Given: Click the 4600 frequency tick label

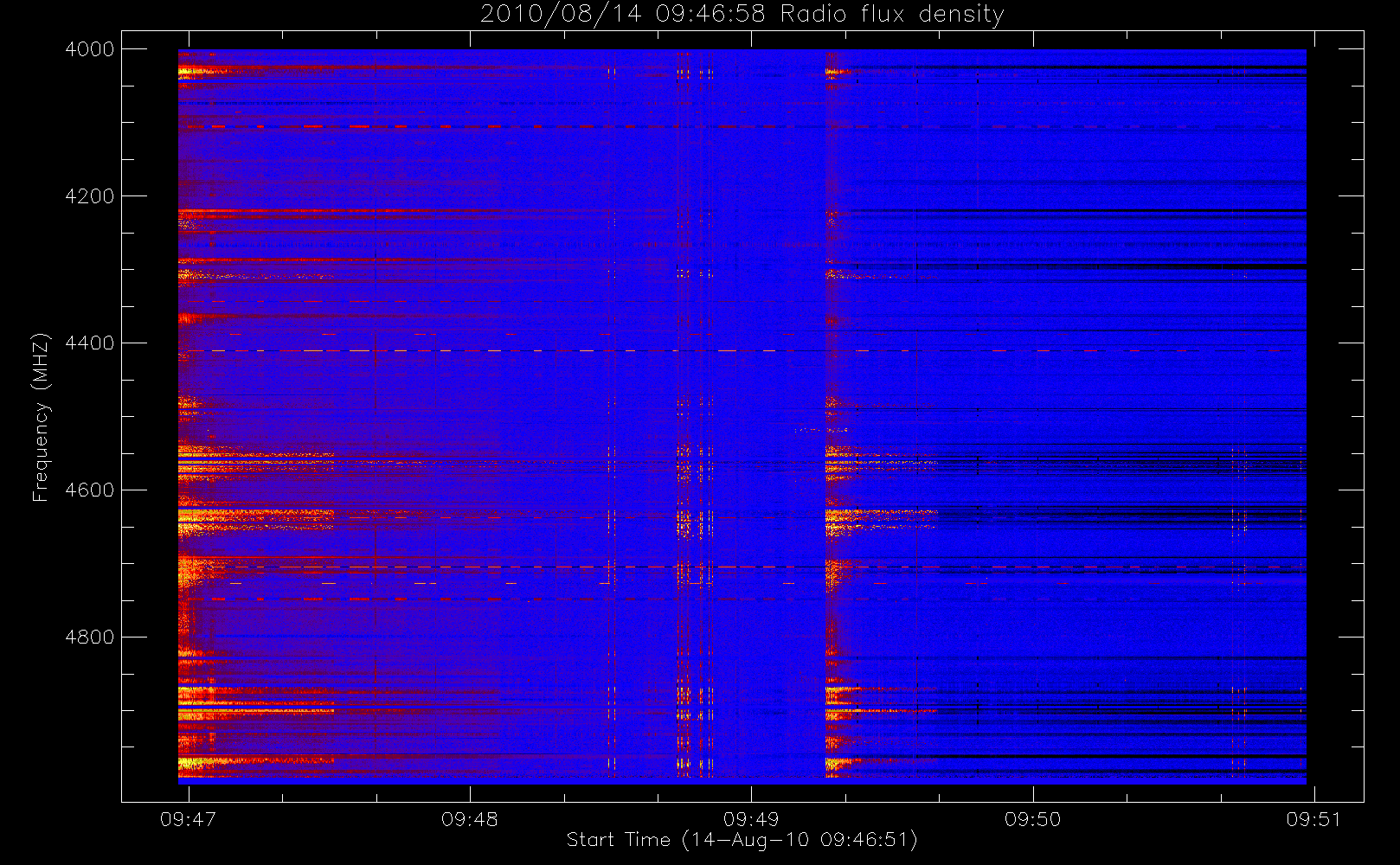Looking at the screenshot, I should tap(90, 490).
